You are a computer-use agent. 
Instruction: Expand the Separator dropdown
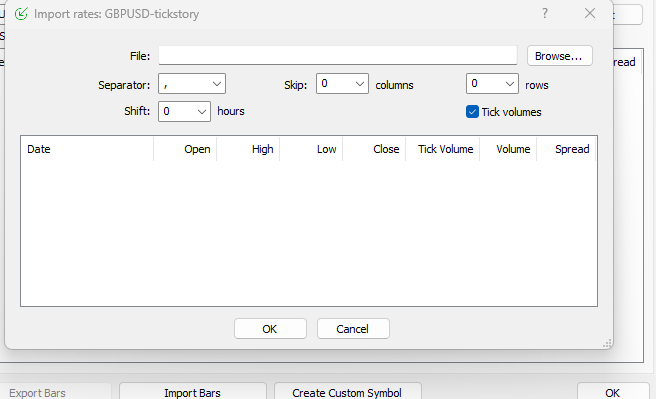click(x=192, y=84)
